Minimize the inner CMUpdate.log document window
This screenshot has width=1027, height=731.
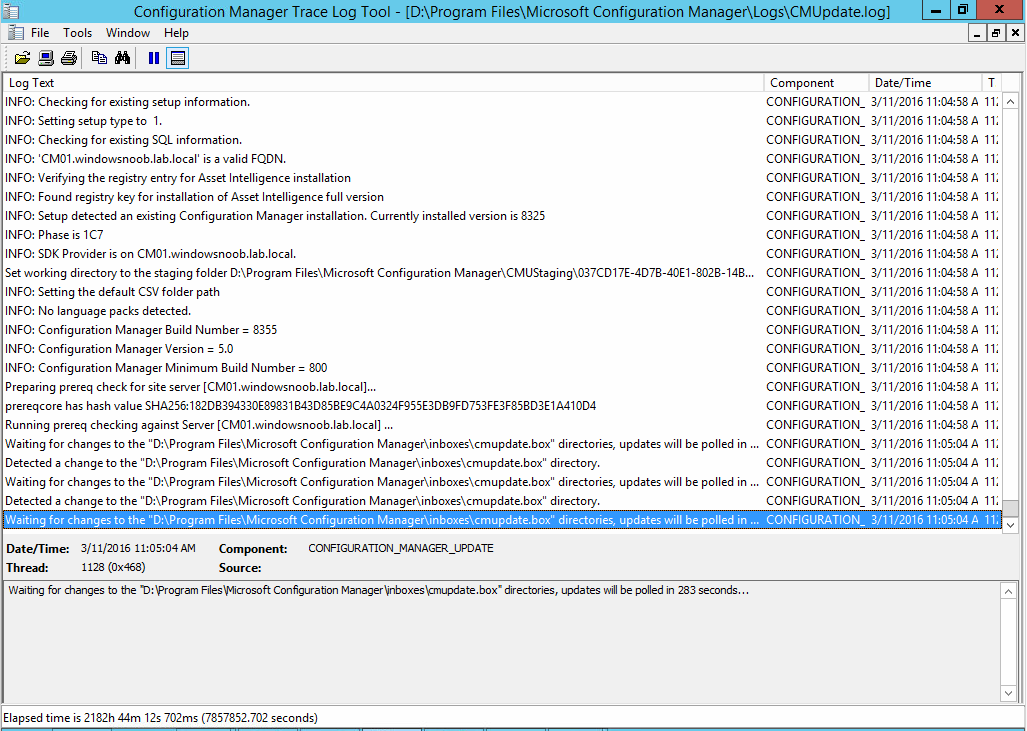(x=977, y=33)
